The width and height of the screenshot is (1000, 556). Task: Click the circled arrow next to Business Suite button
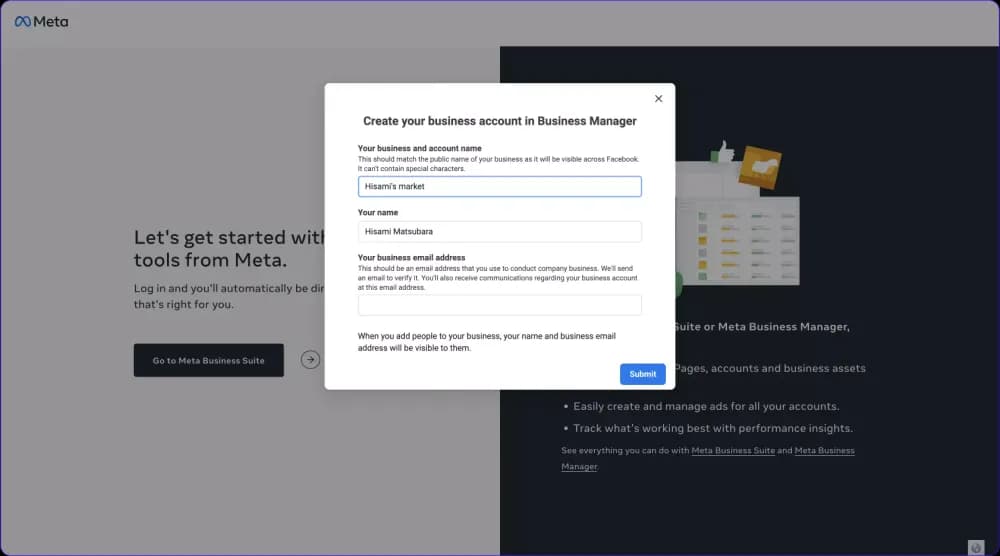(311, 360)
